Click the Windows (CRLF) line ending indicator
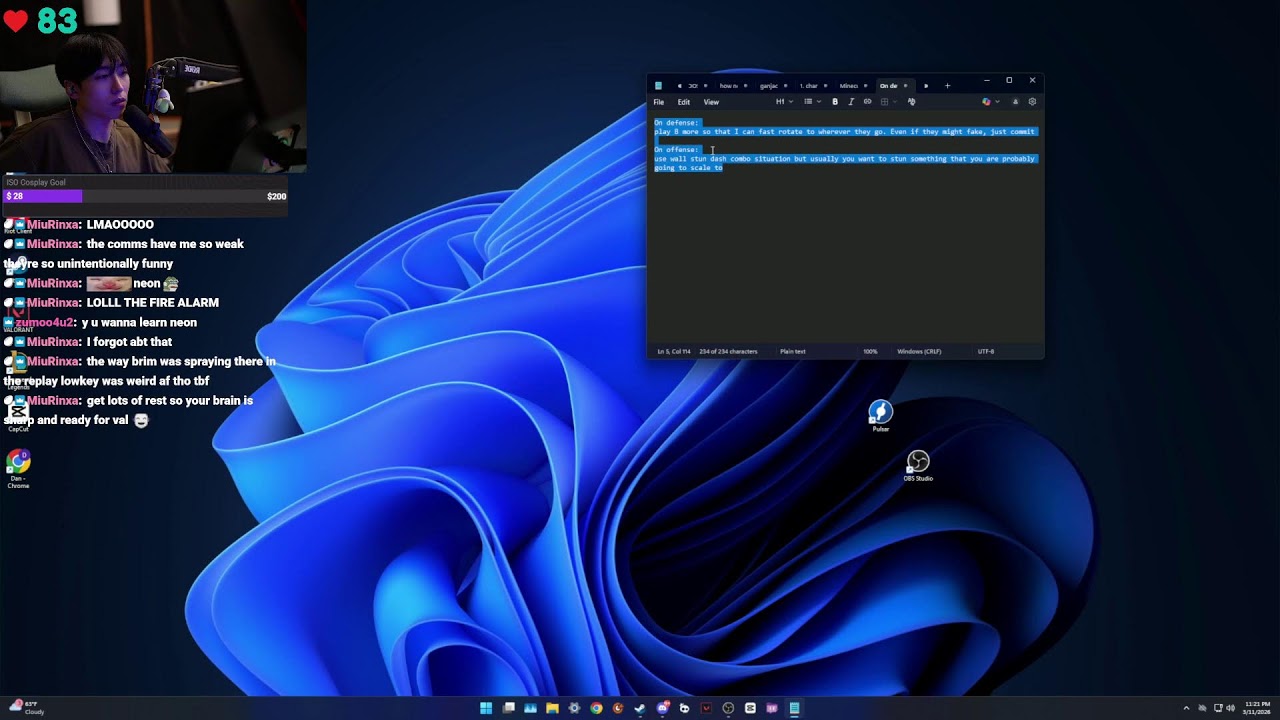 pyautogui.click(x=919, y=352)
